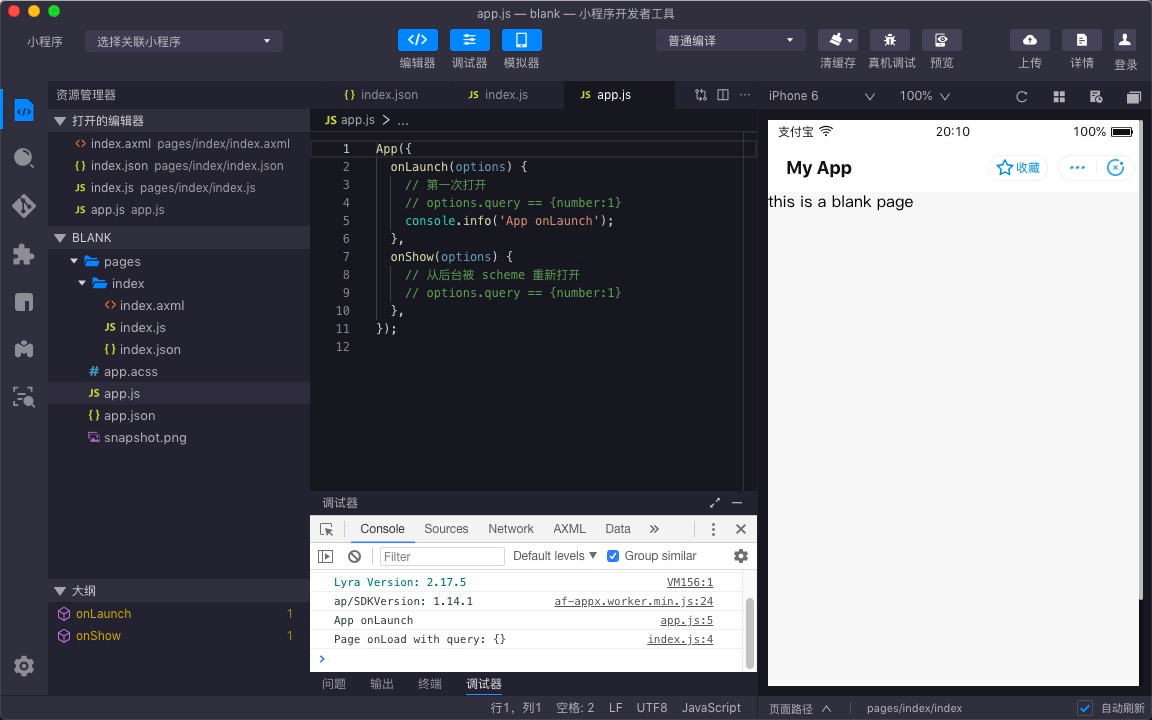This screenshot has width=1152, height=720.
Task: Click the compare changes editor icon
Action: pos(701,95)
